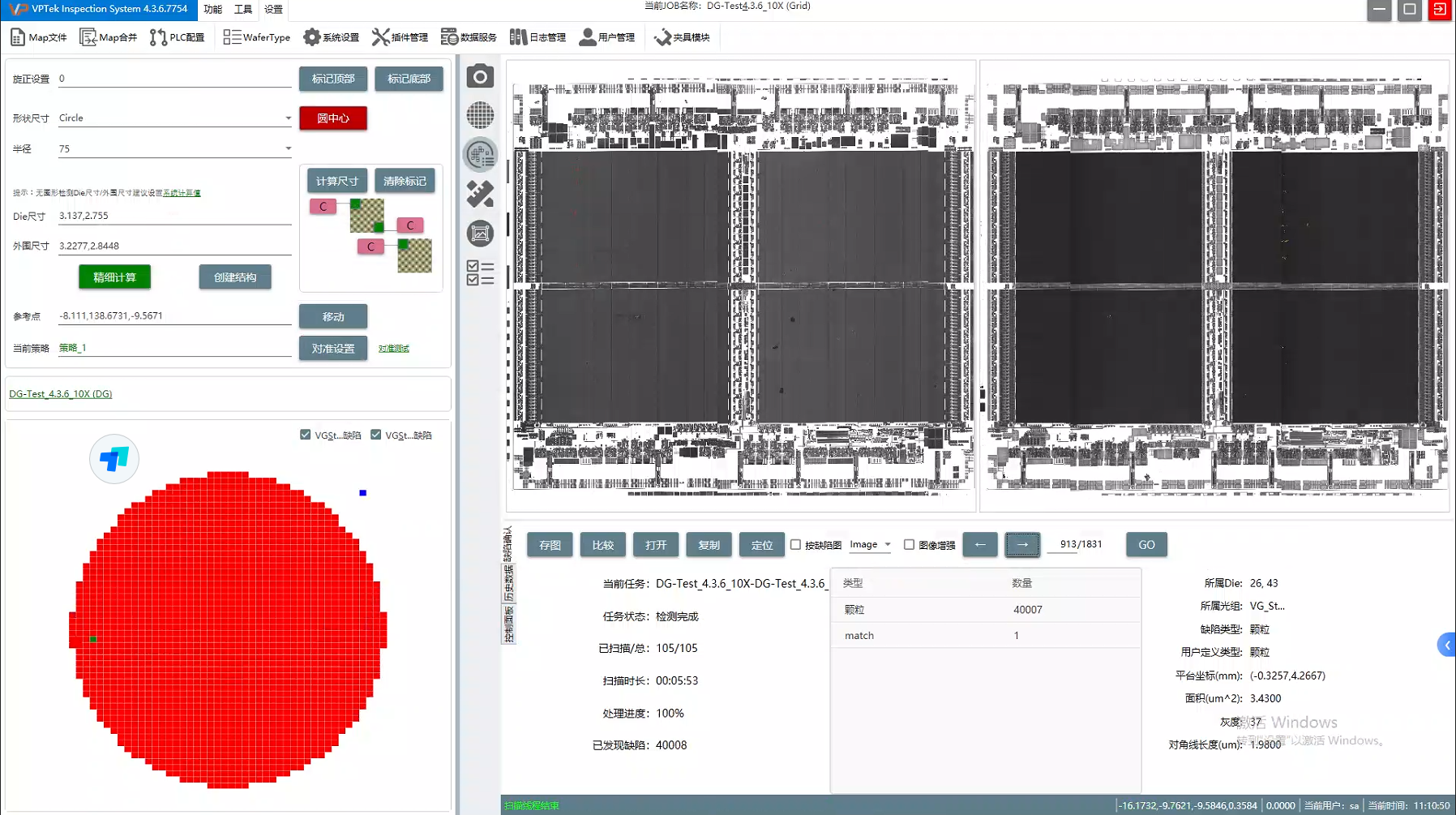This screenshot has width=1456, height=815.
Task: Open the wafer map grid icon
Action: (x=480, y=115)
